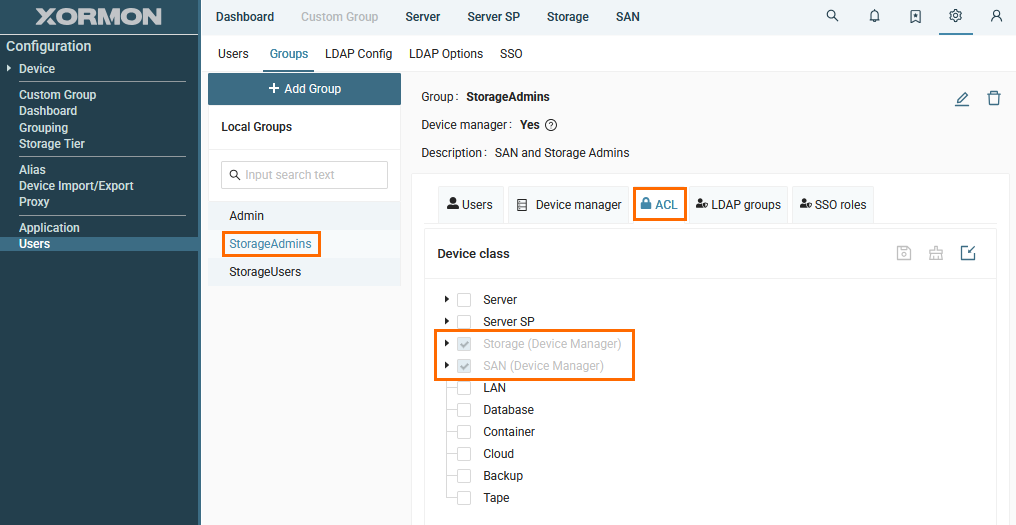This screenshot has height=525, width=1016.
Task: Switch to the LDAP groups tab
Action: coord(739,204)
